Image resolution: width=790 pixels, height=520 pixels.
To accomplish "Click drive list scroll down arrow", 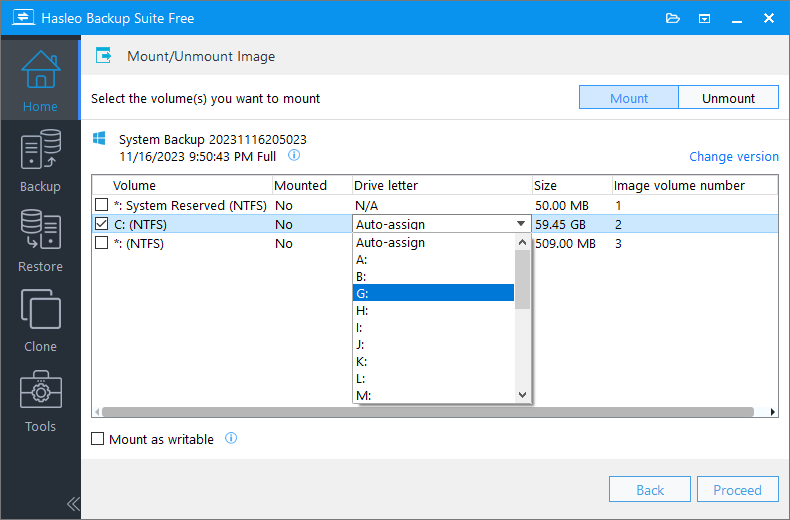I will click(x=522, y=395).
